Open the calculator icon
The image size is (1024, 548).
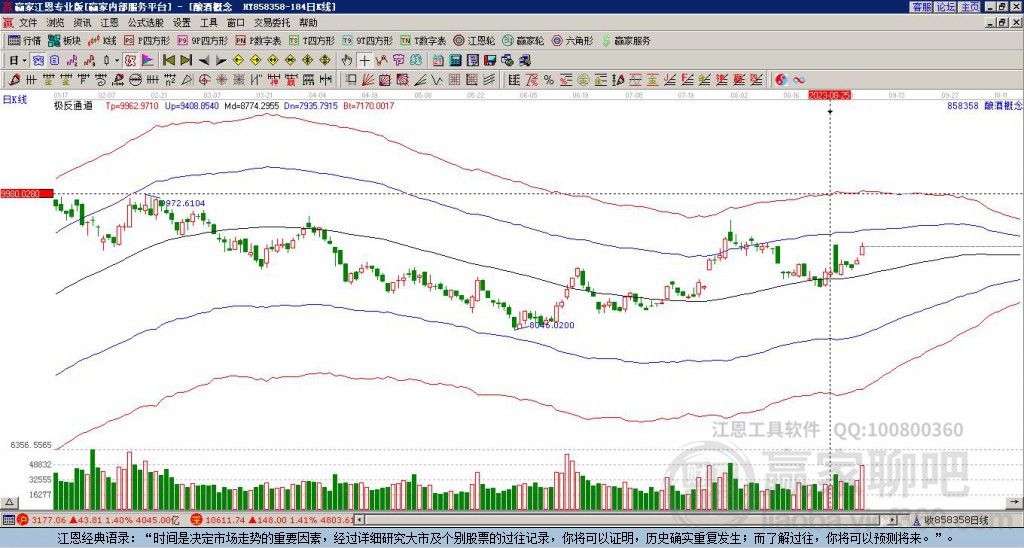coord(456,61)
